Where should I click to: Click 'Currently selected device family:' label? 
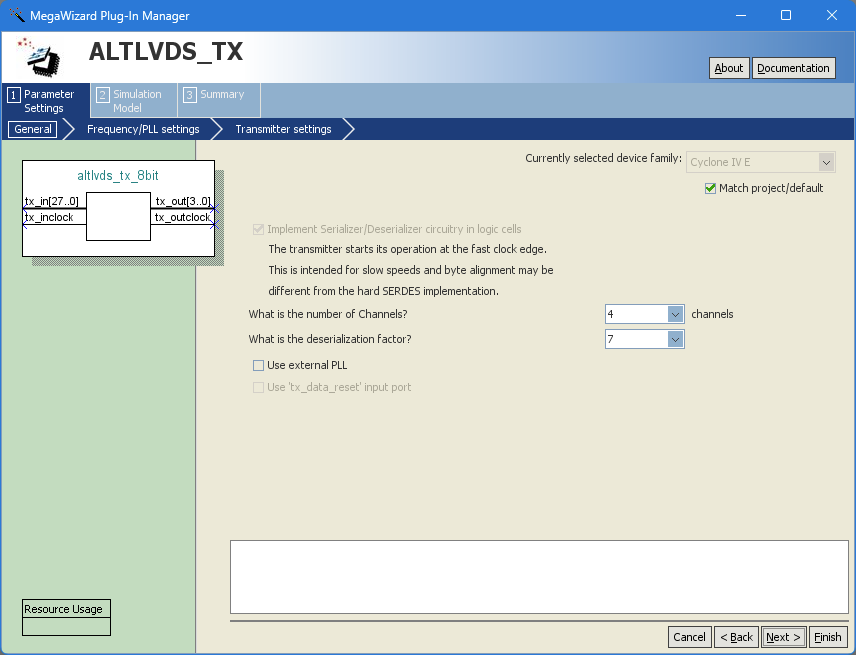coord(603,158)
